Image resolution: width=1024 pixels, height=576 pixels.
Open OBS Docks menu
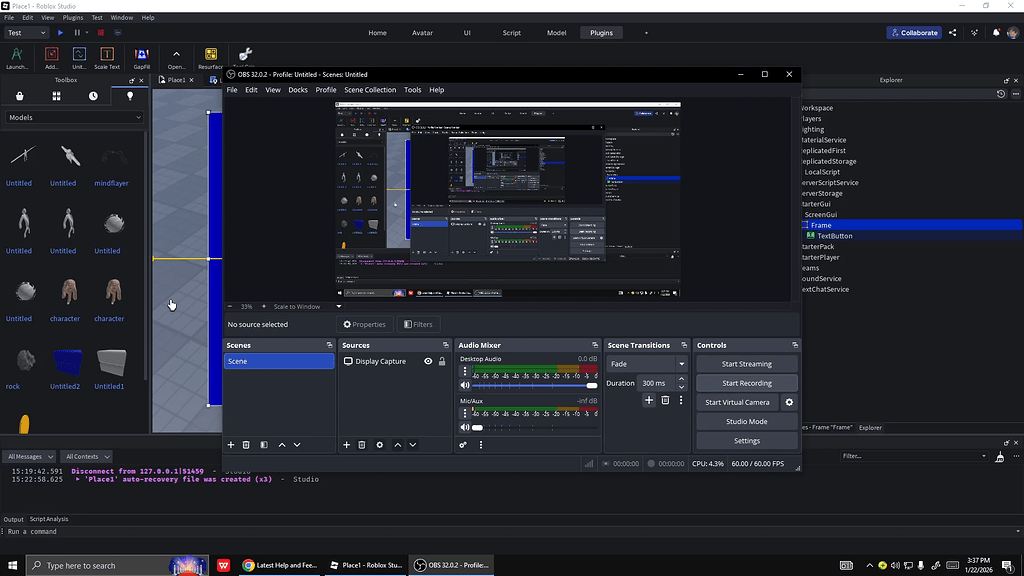click(x=298, y=90)
